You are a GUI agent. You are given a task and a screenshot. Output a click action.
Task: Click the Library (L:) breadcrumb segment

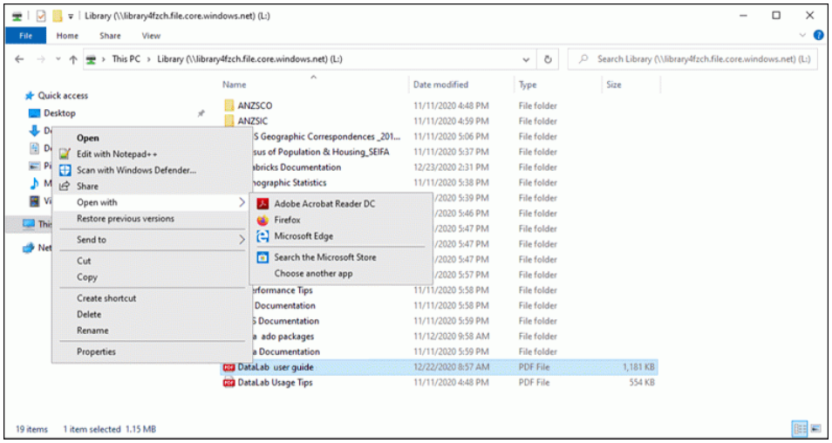(x=250, y=59)
